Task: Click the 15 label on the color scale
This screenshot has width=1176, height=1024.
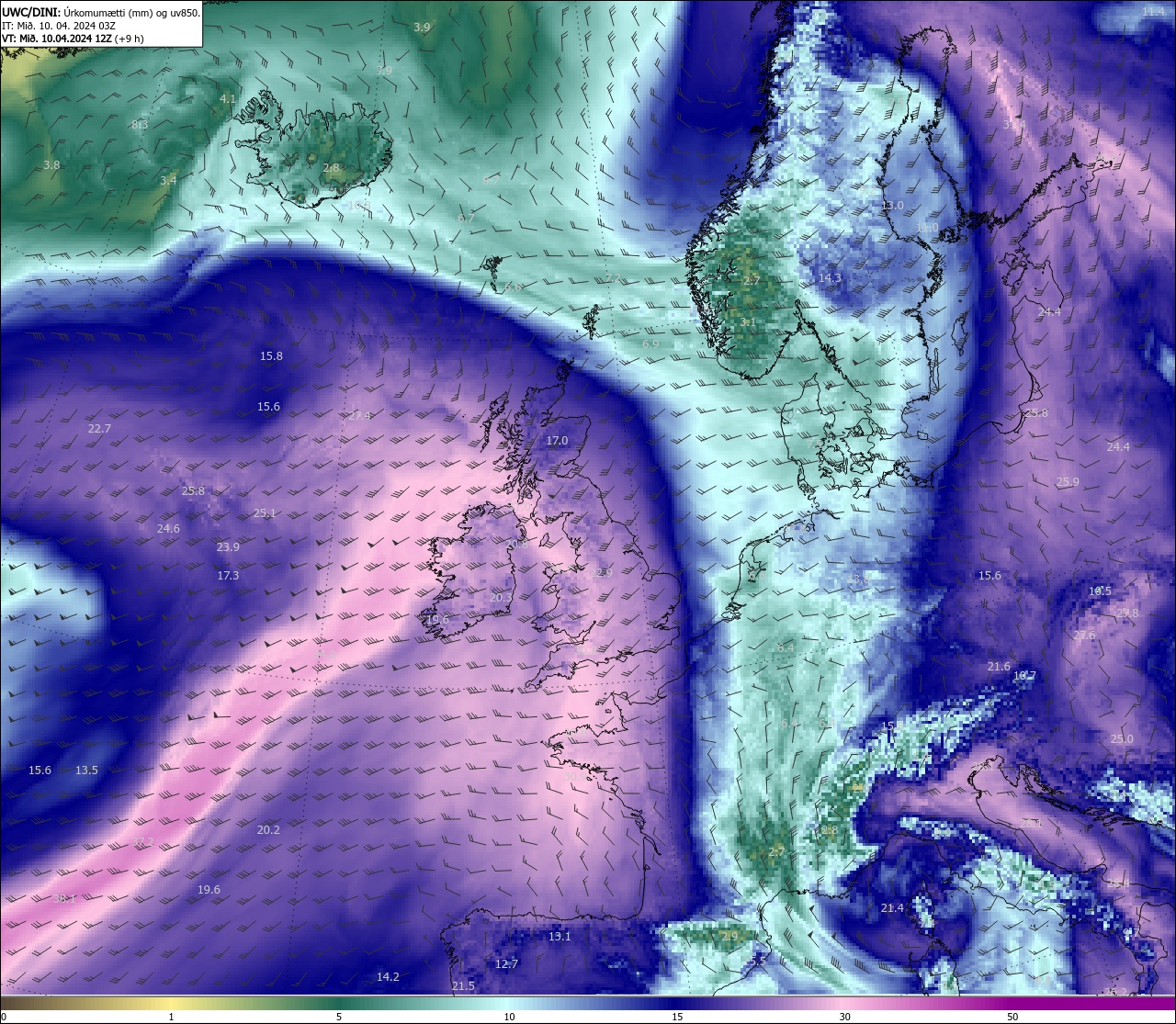Action: [677, 1017]
